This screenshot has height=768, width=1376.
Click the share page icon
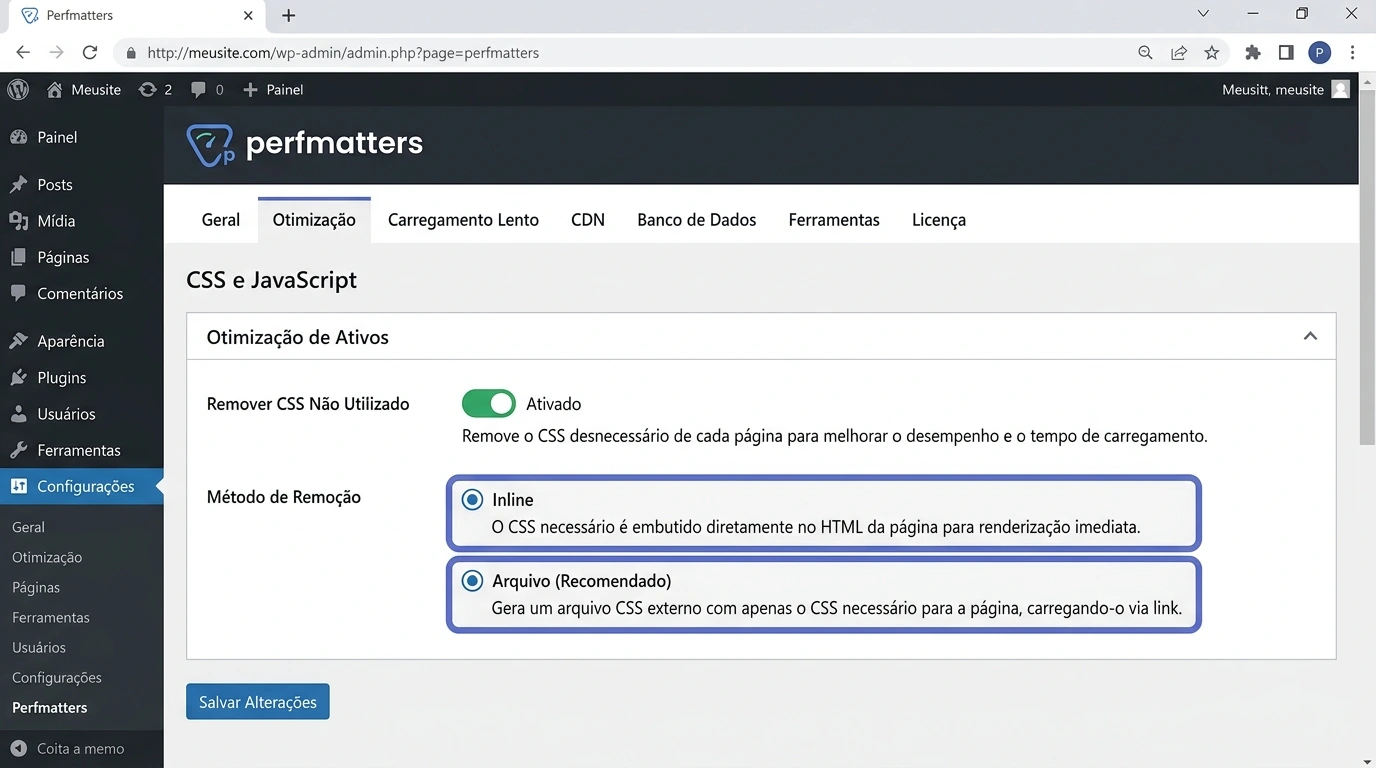(1179, 53)
